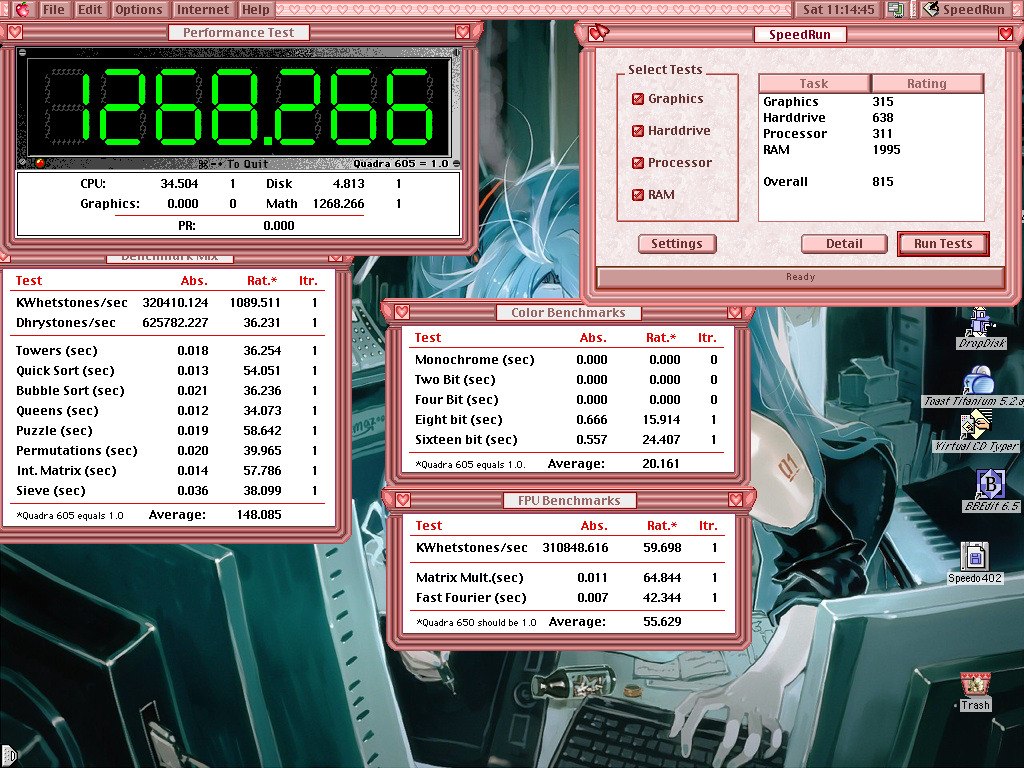The image size is (1024, 768).
Task: Toggle the Harddrive test checkbox
Action: pos(638,131)
